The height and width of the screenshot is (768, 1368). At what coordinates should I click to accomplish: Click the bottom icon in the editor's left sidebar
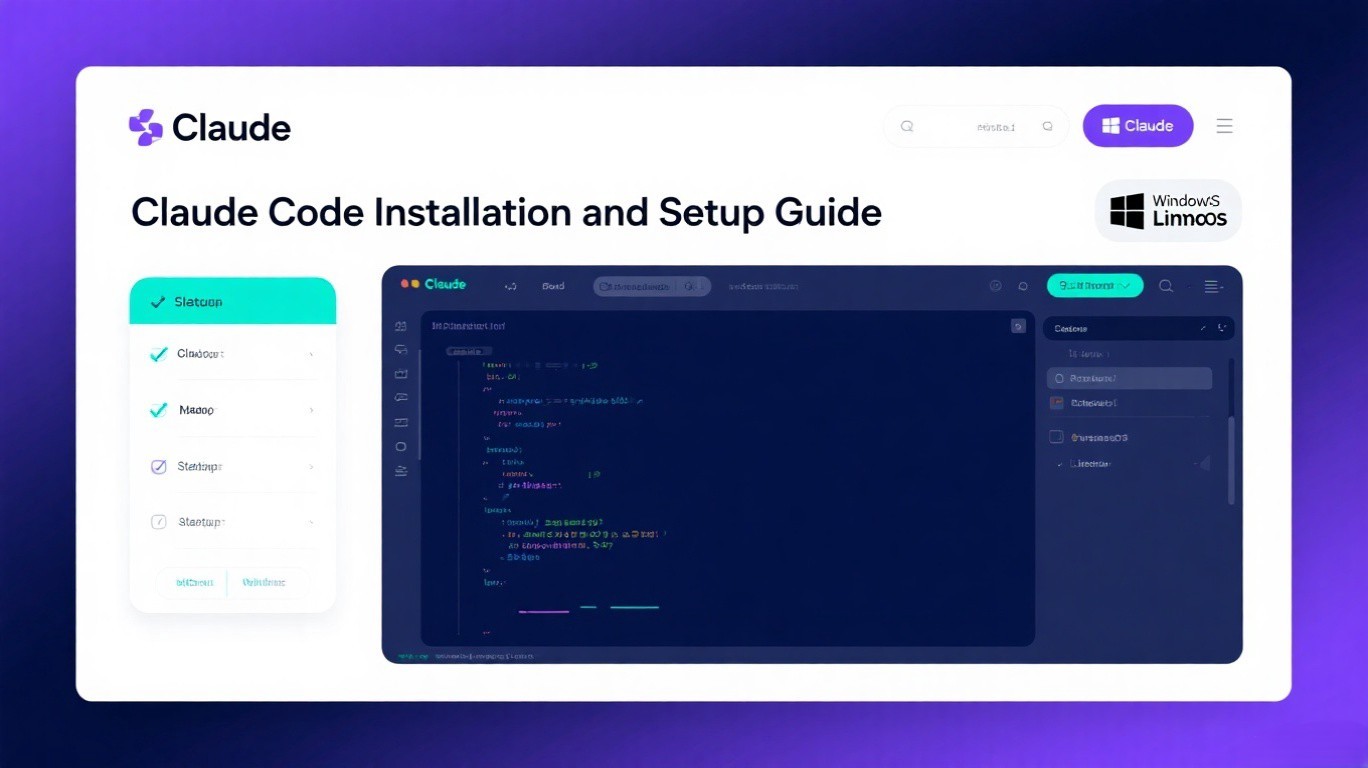[x=401, y=471]
